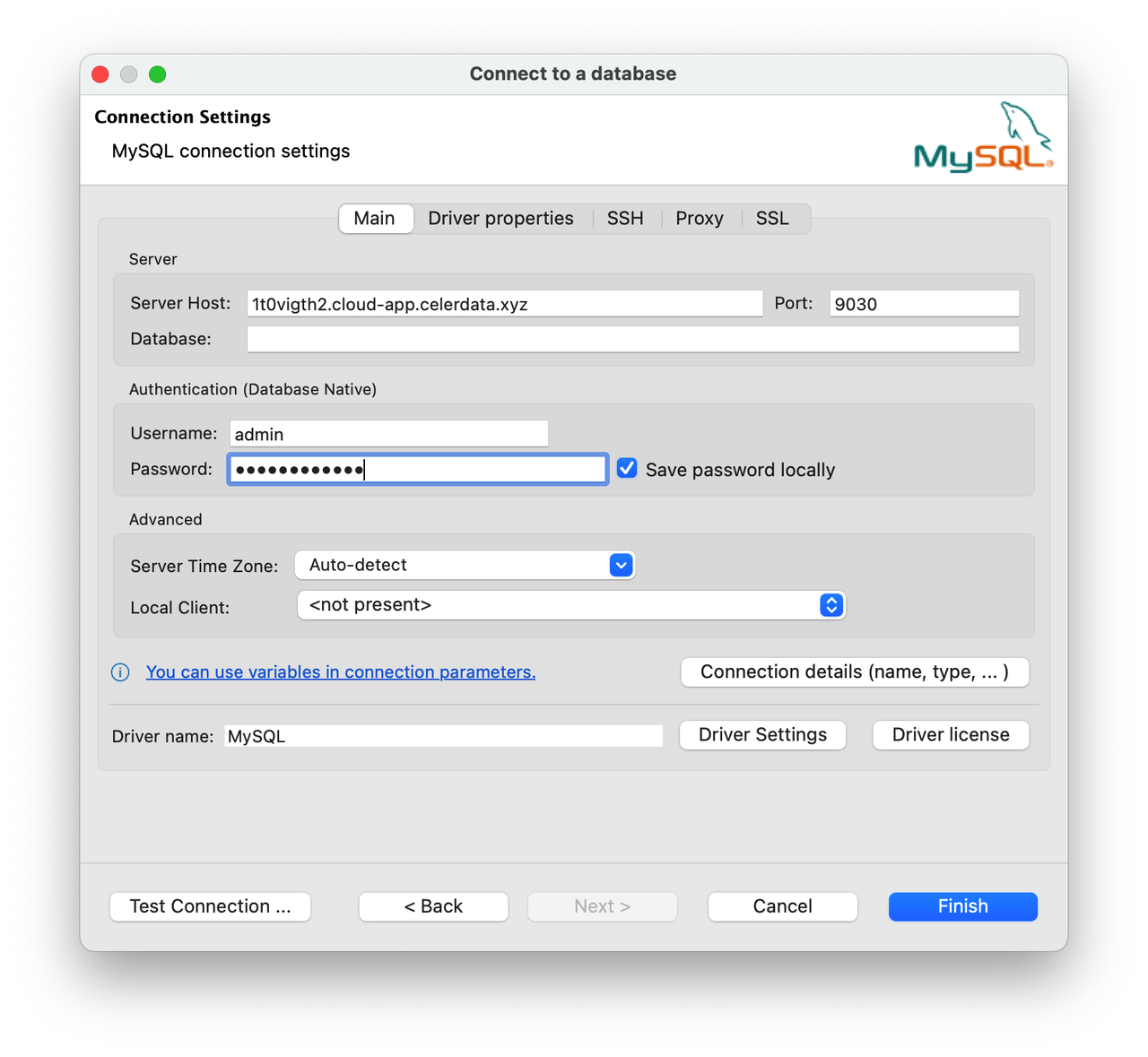Switch to the Driver properties tab
Image resolution: width=1148 pixels, height=1057 pixels.
coord(500,218)
